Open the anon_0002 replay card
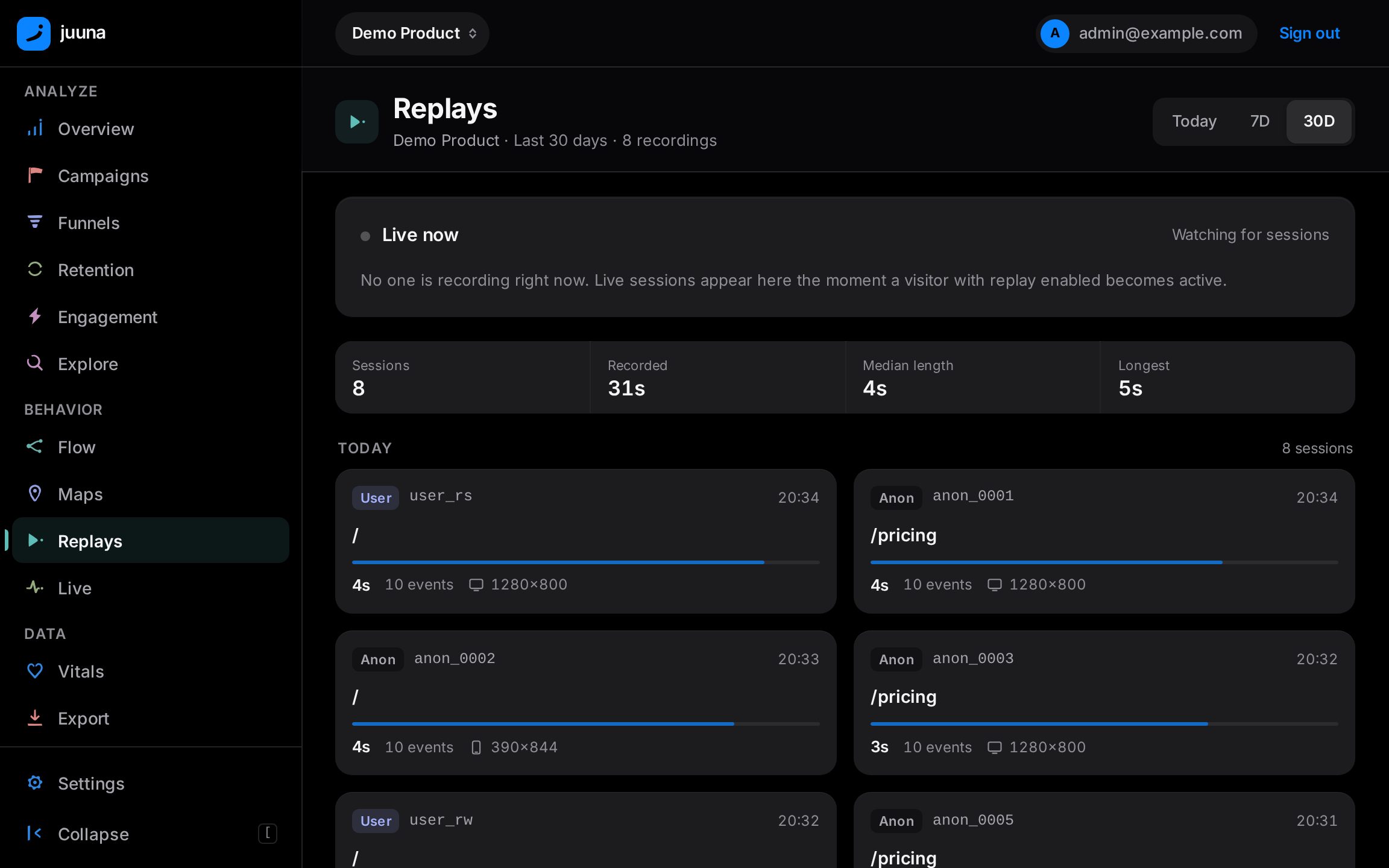The image size is (1389, 868). click(586, 703)
